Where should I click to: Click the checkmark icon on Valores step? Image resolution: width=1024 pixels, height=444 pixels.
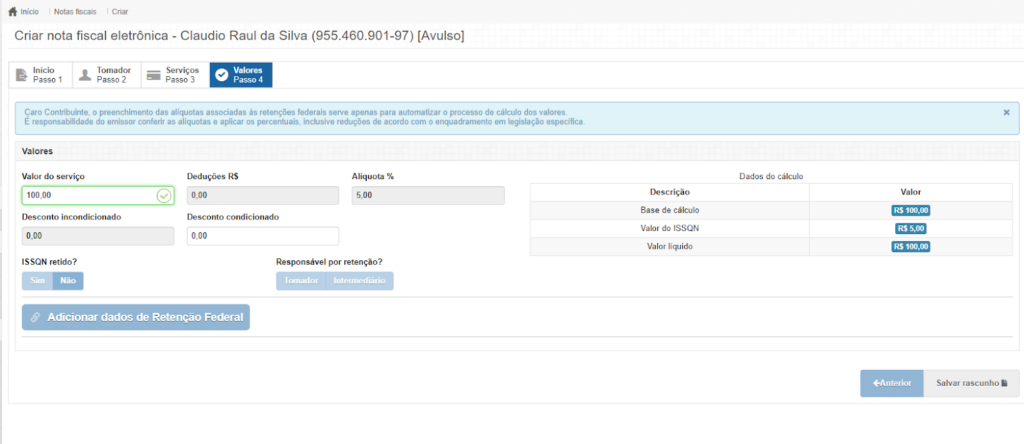220,75
